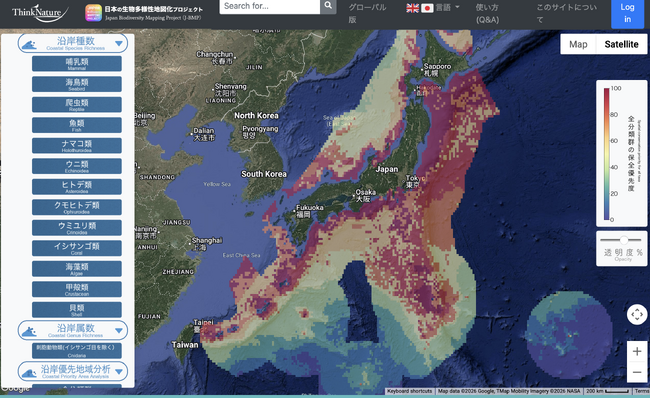Select the ナマコ類 Holothuroidea layer
650x399 pixels.
pyautogui.click(x=77, y=145)
